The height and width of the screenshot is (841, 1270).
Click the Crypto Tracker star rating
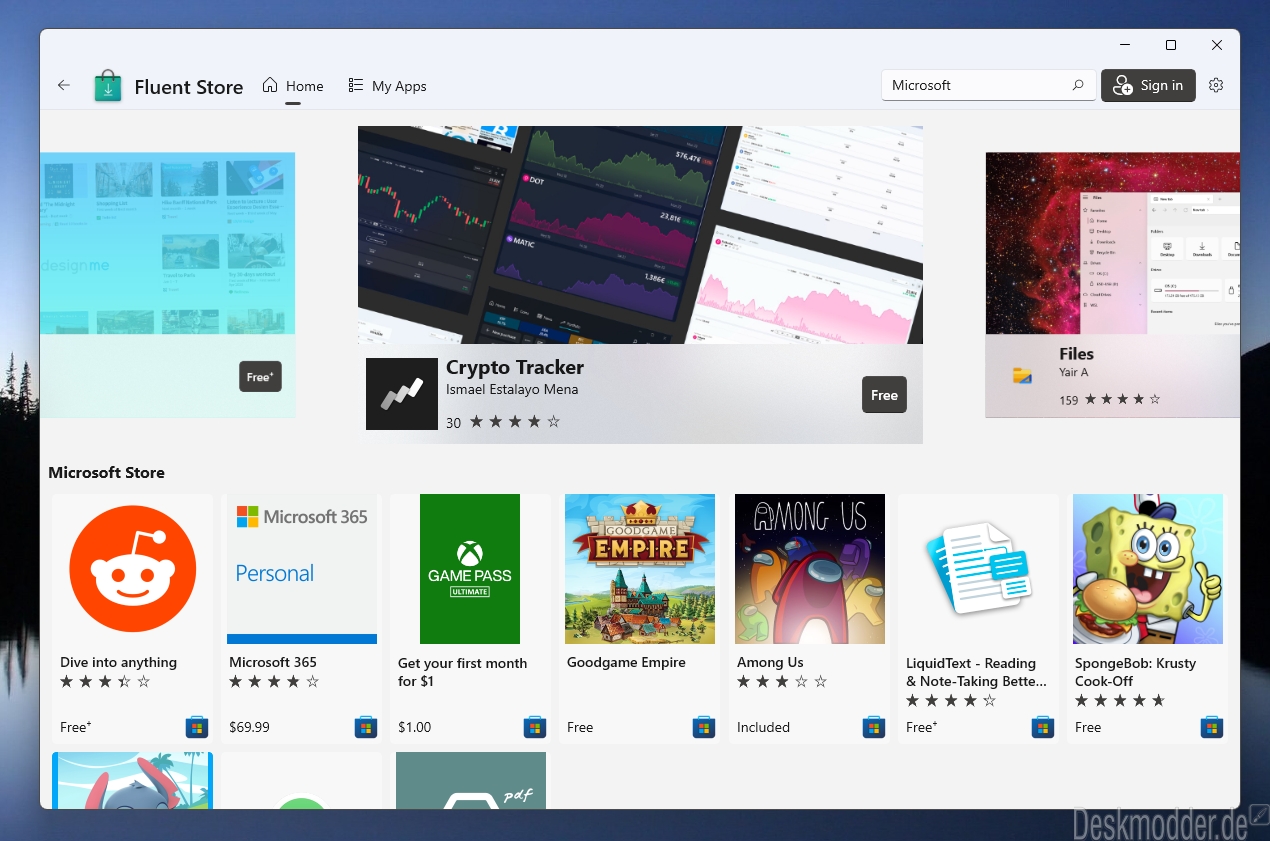click(515, 422)
